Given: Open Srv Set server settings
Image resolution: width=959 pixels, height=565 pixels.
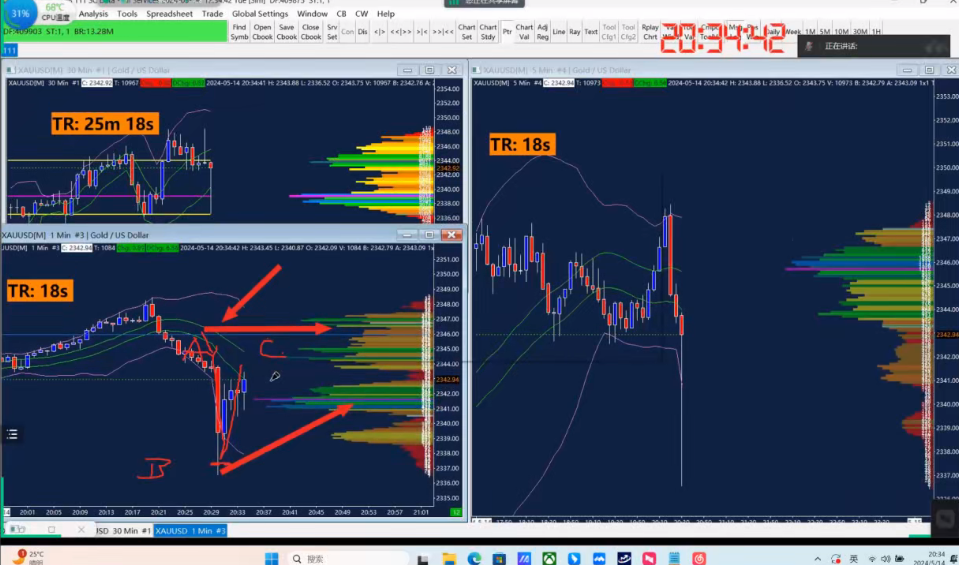Looking at the screenshot, I should [x=332, y=32].
